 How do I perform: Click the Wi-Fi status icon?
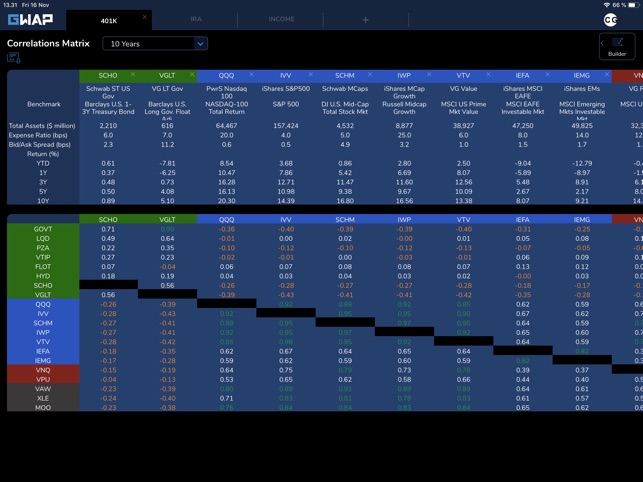[x=607, y=5]
